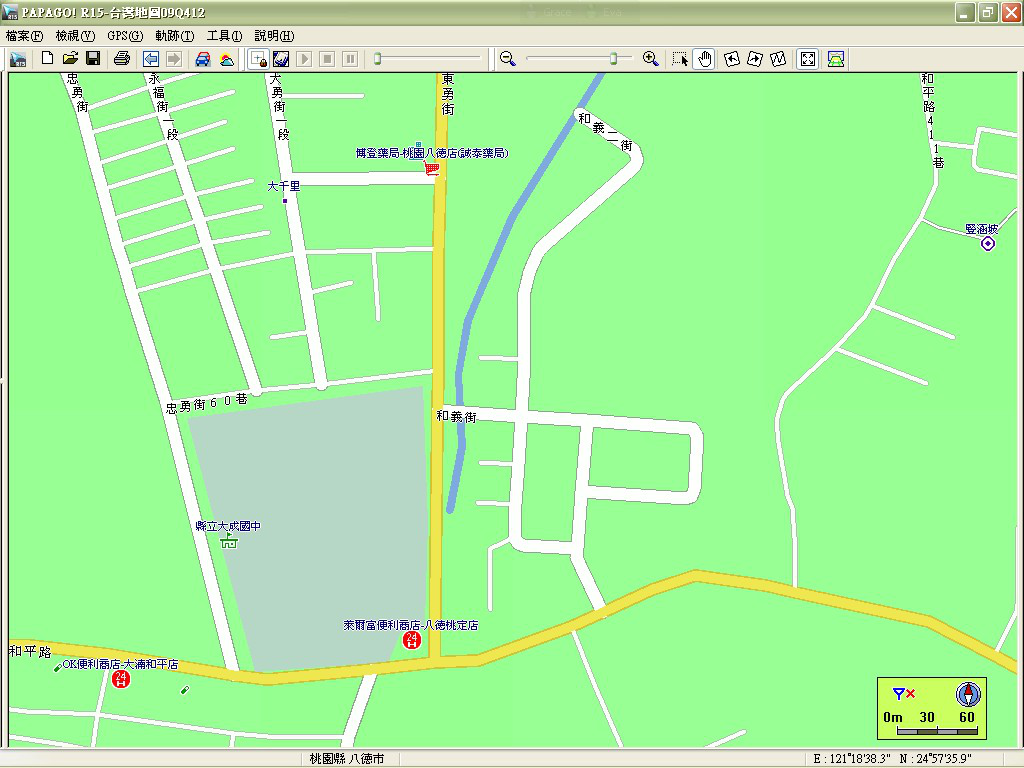Image resolution: width=1024 pixels, height=768 pixels.
Task: Click the zoom level slider handle
Action: pyautogui.click(x=613, y=59)
